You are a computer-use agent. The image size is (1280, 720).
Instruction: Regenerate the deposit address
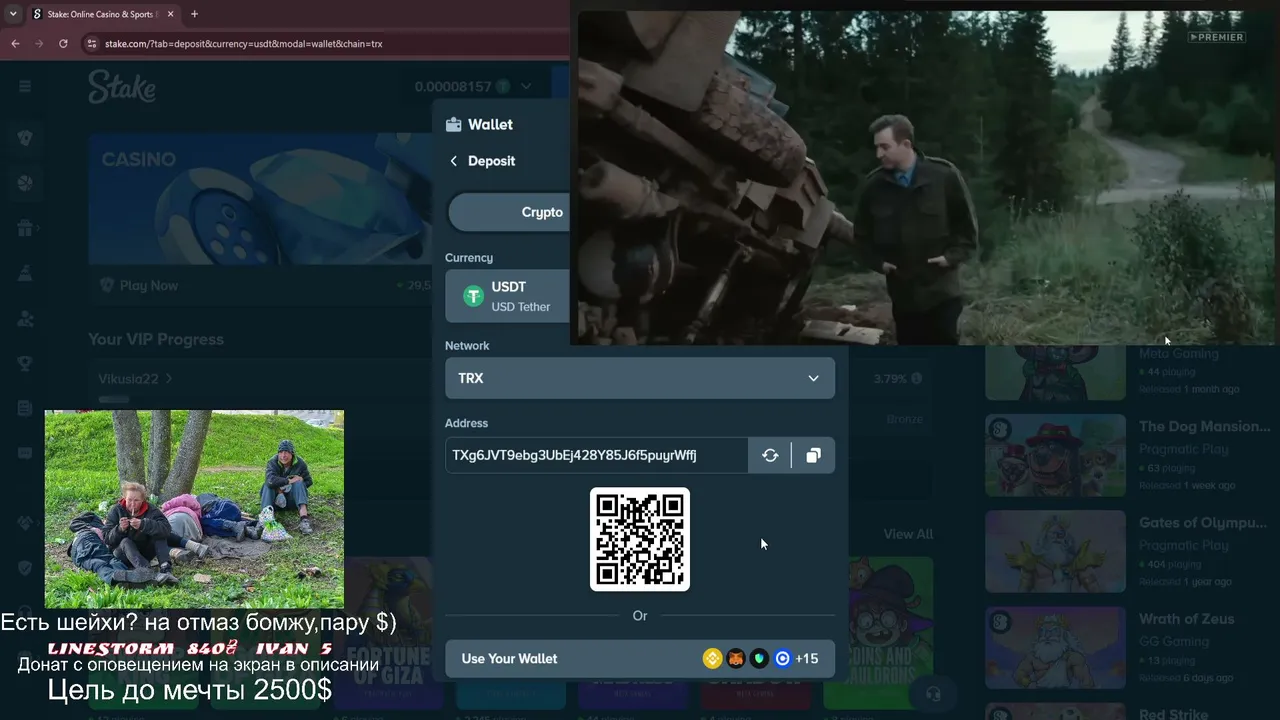click(770, 455)
